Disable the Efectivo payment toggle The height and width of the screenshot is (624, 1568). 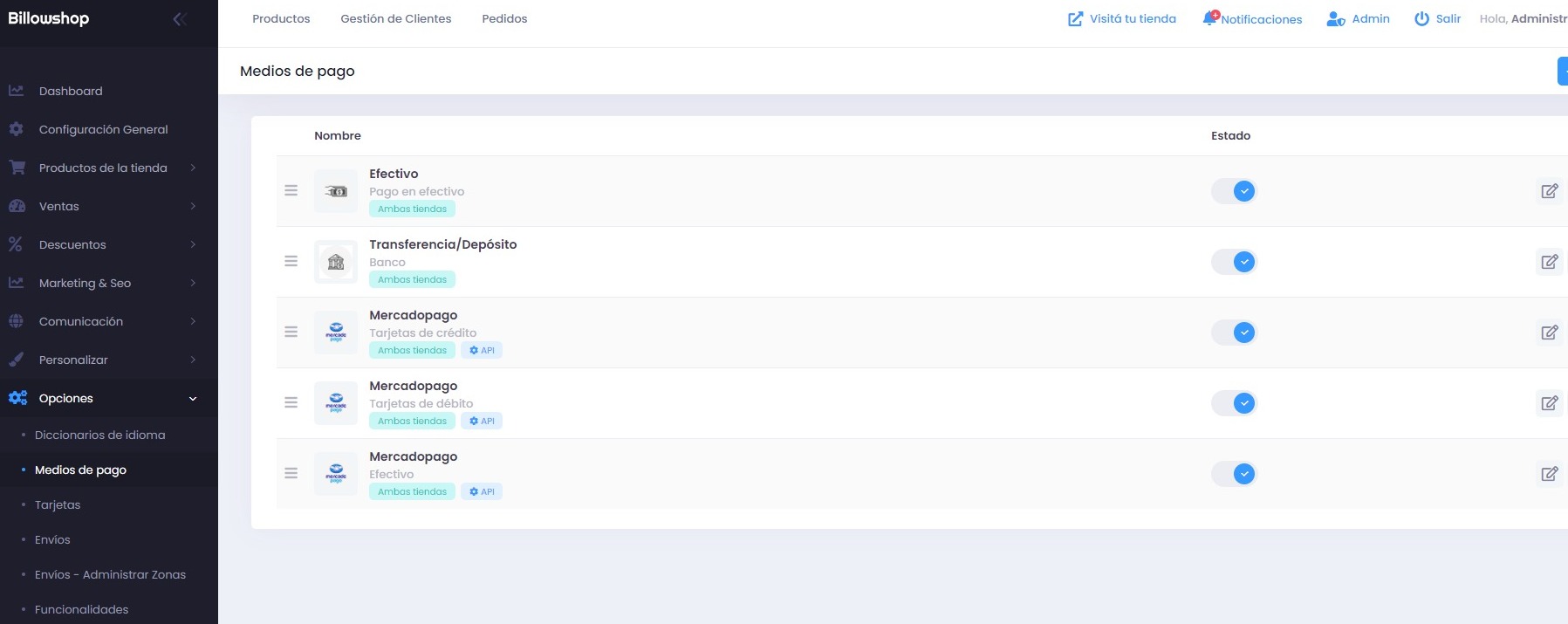pyautogui.click(x=1234, y=191)
